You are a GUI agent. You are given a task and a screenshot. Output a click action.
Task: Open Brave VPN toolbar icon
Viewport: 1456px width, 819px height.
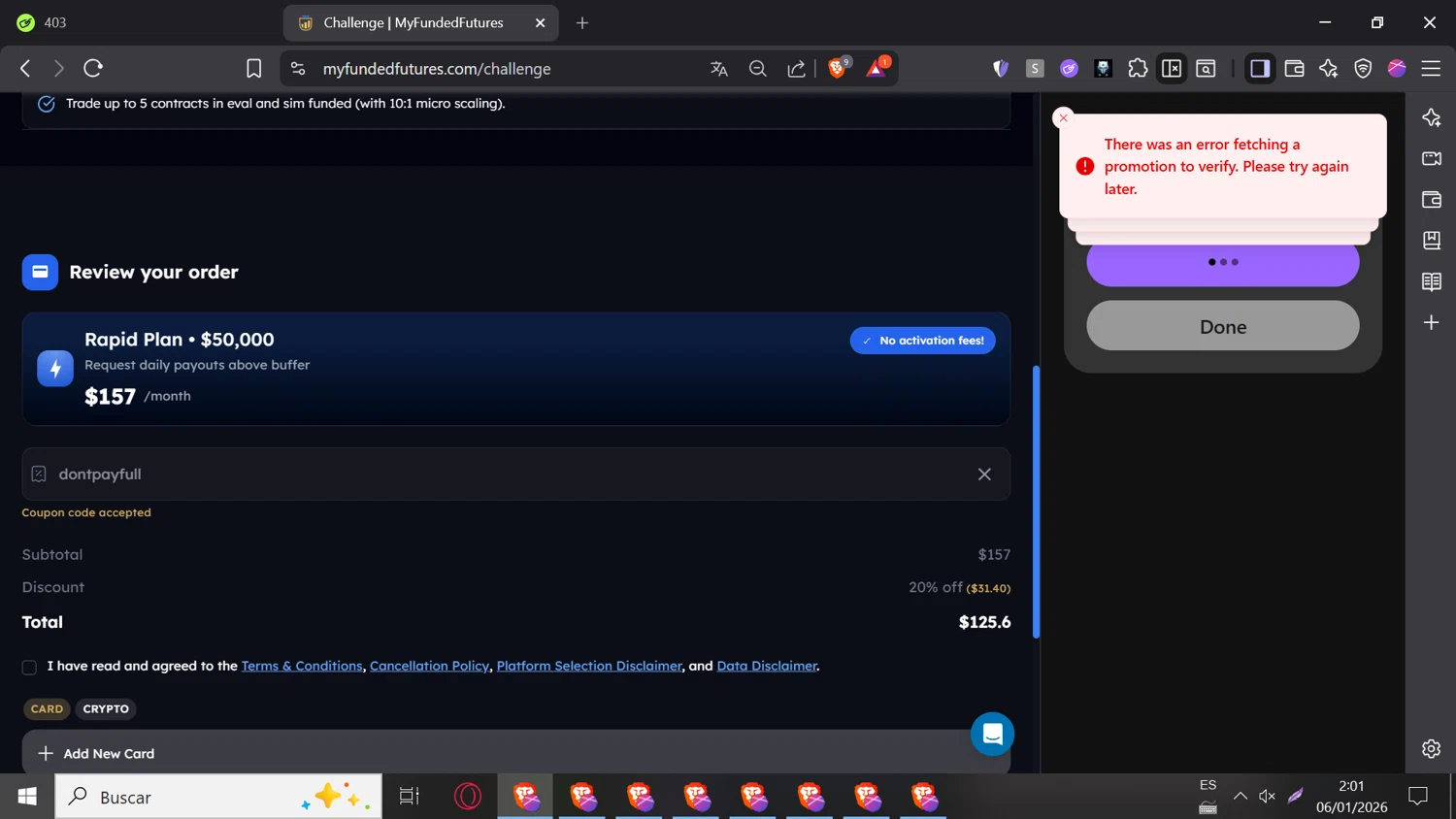[1363, 68]
